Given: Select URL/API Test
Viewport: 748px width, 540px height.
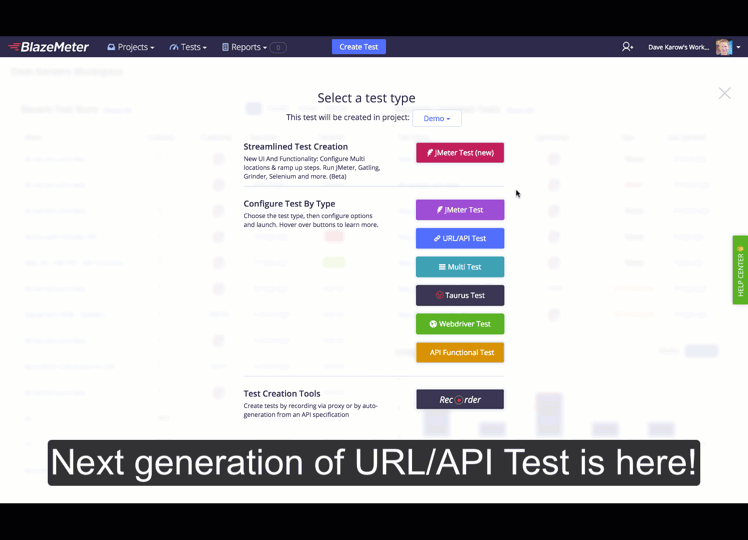Looking at the screenshot, I should click(x=460, y=238).
